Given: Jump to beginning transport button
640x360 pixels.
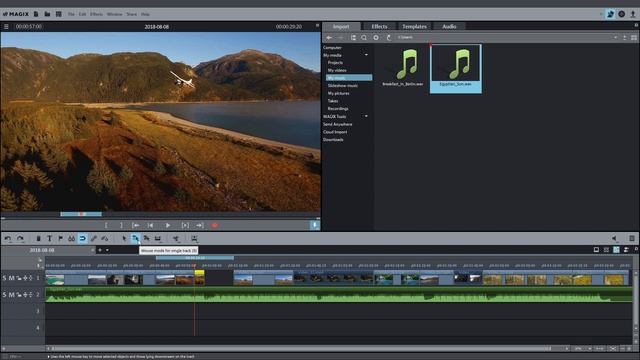Looking at the screenshot, I should tap(150, 225).
